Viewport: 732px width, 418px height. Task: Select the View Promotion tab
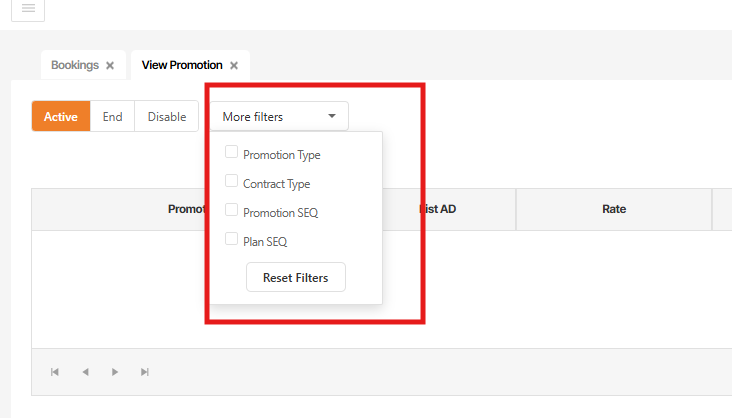coord(182,65)
